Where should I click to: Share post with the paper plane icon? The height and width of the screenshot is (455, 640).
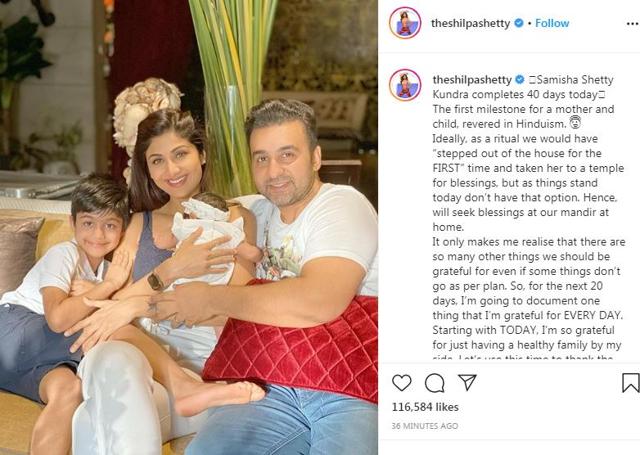pyautogui.click(x=467, y=382)
